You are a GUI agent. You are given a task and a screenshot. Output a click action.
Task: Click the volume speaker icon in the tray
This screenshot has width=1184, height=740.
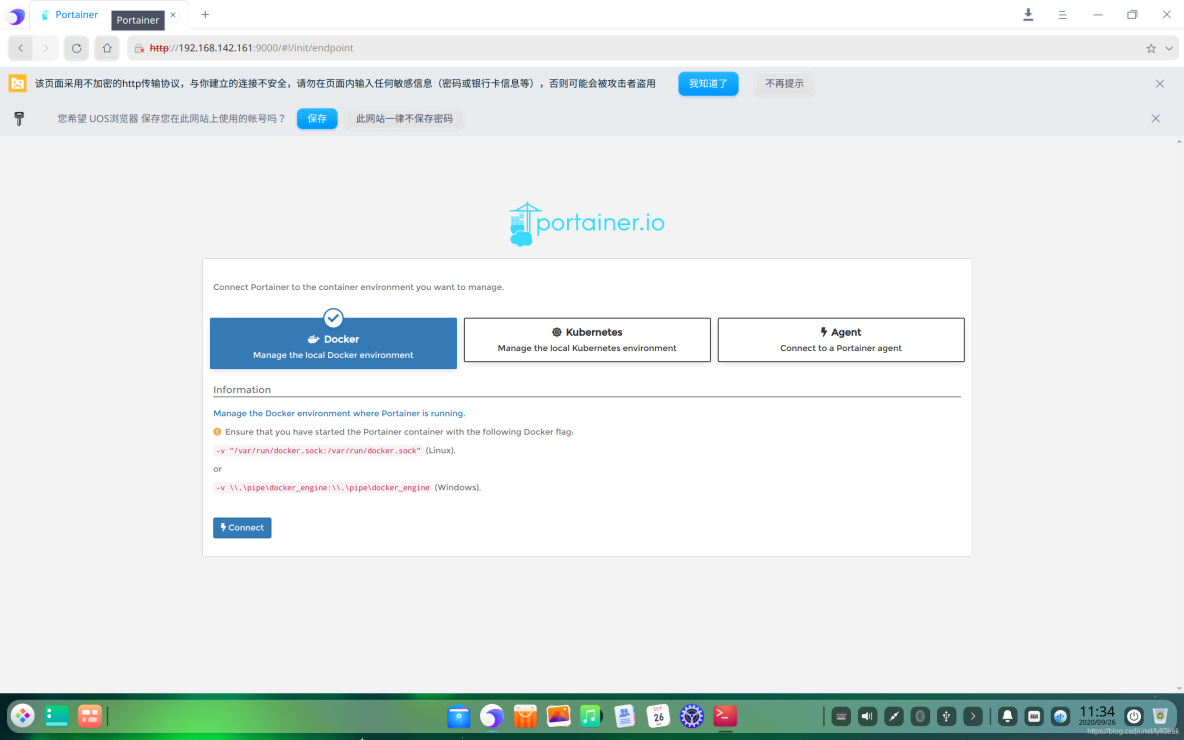pos(866,715)
